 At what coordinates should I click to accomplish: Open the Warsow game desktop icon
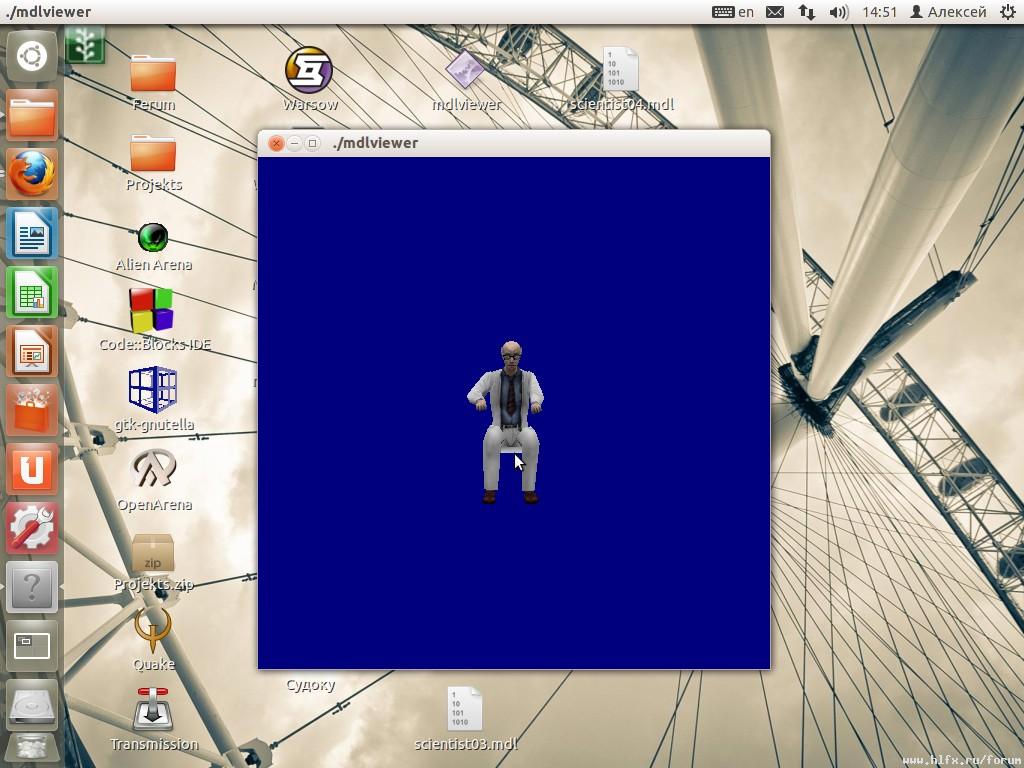click(309, 71)
